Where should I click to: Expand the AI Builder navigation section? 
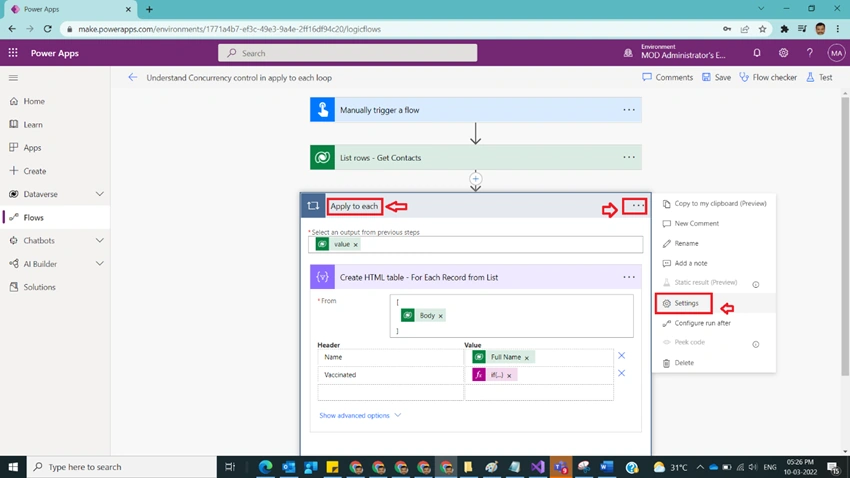pyautogui.click(x=100, y=264)
